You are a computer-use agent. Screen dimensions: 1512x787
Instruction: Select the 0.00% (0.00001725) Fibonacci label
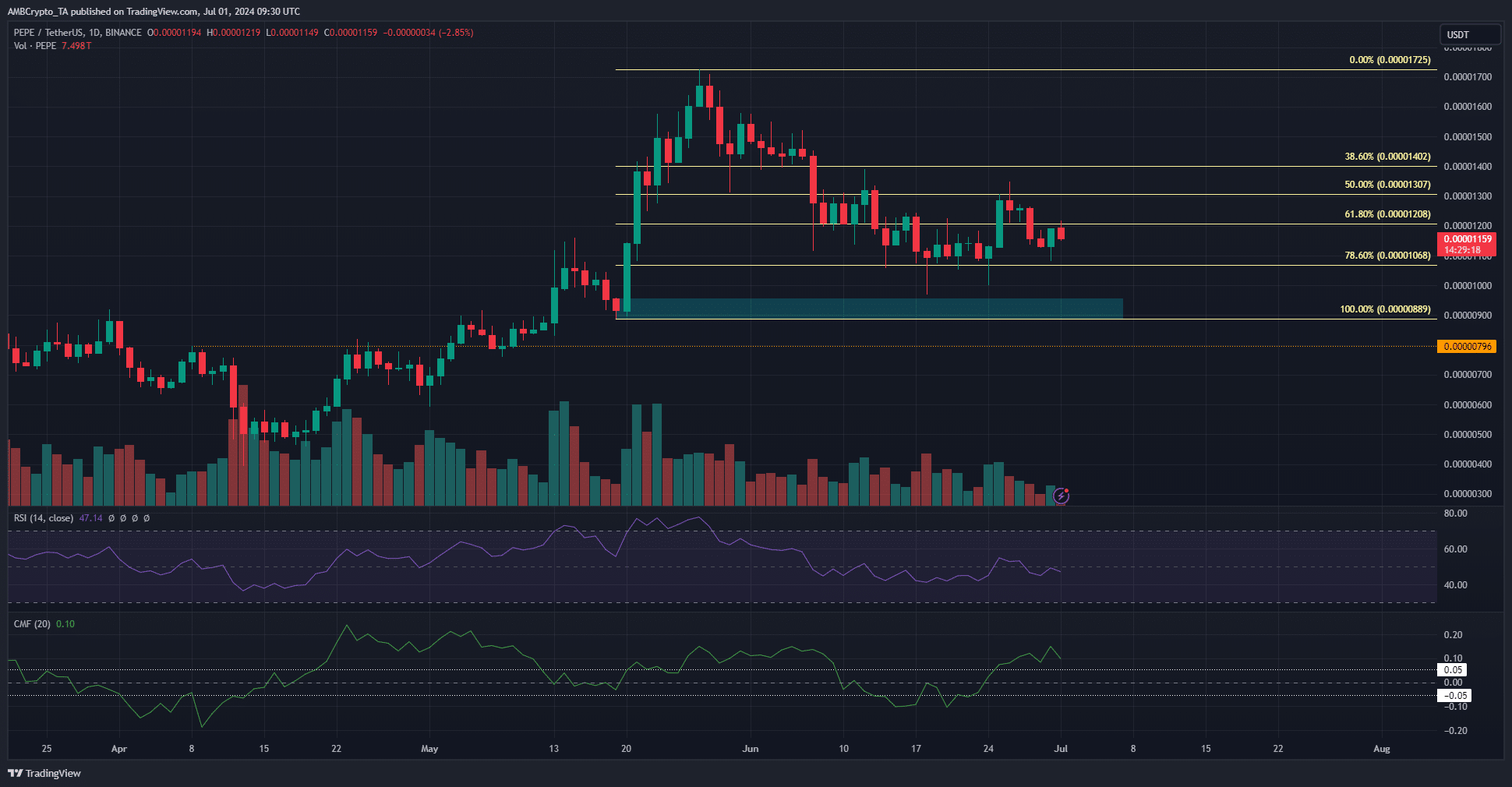(1390, 60)
